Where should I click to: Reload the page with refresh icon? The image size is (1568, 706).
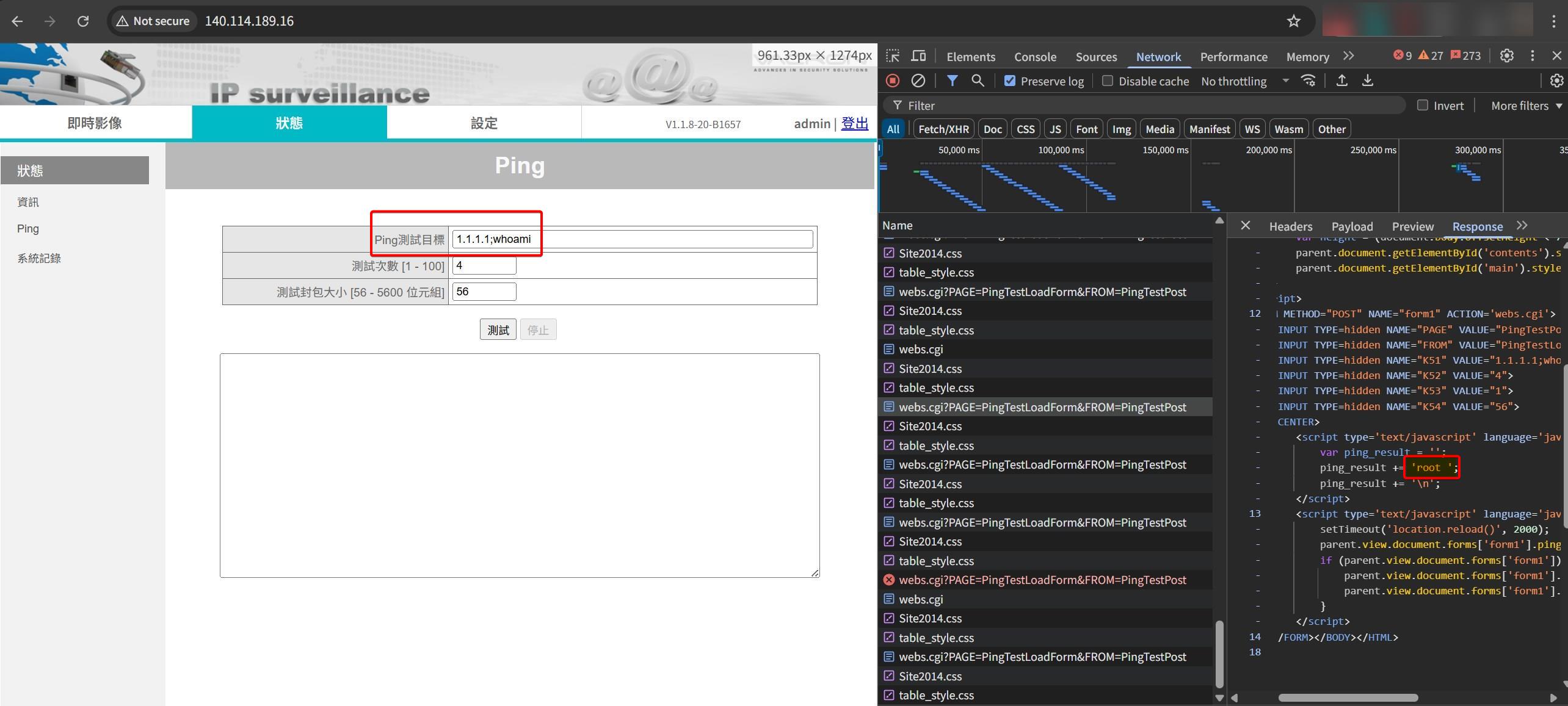83,21
